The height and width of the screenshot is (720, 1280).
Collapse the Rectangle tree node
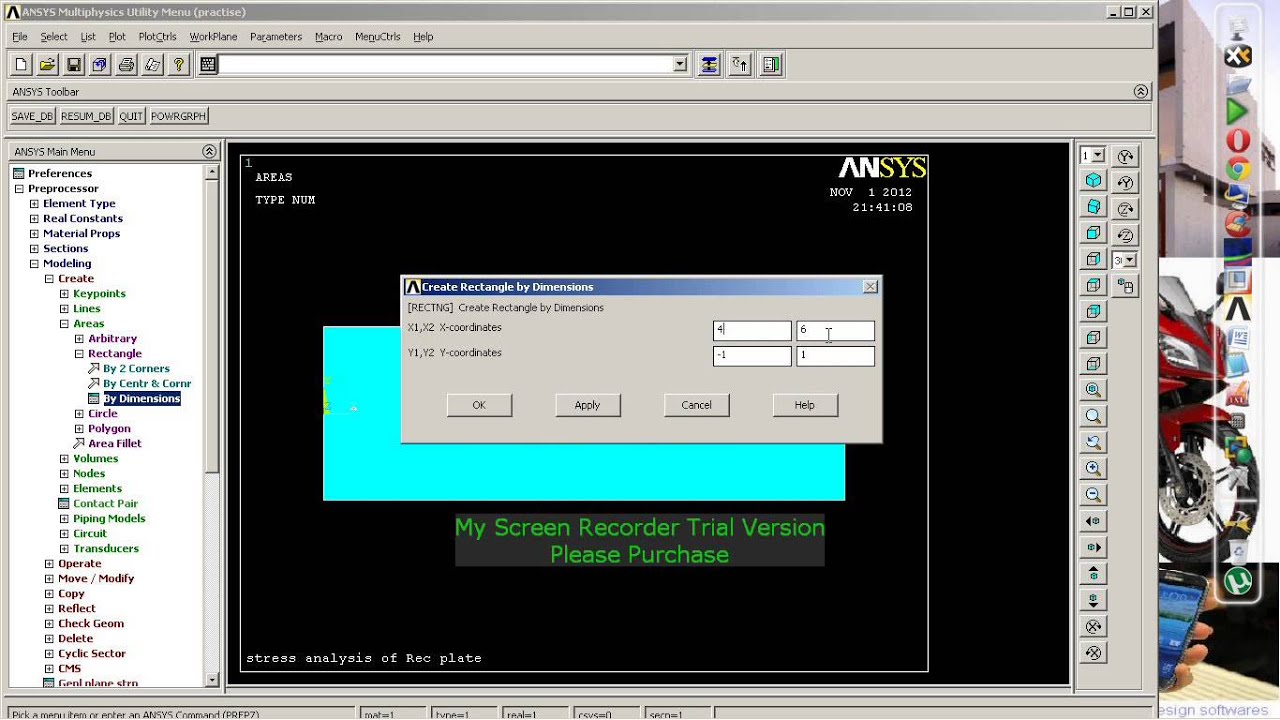click(79, 353)
